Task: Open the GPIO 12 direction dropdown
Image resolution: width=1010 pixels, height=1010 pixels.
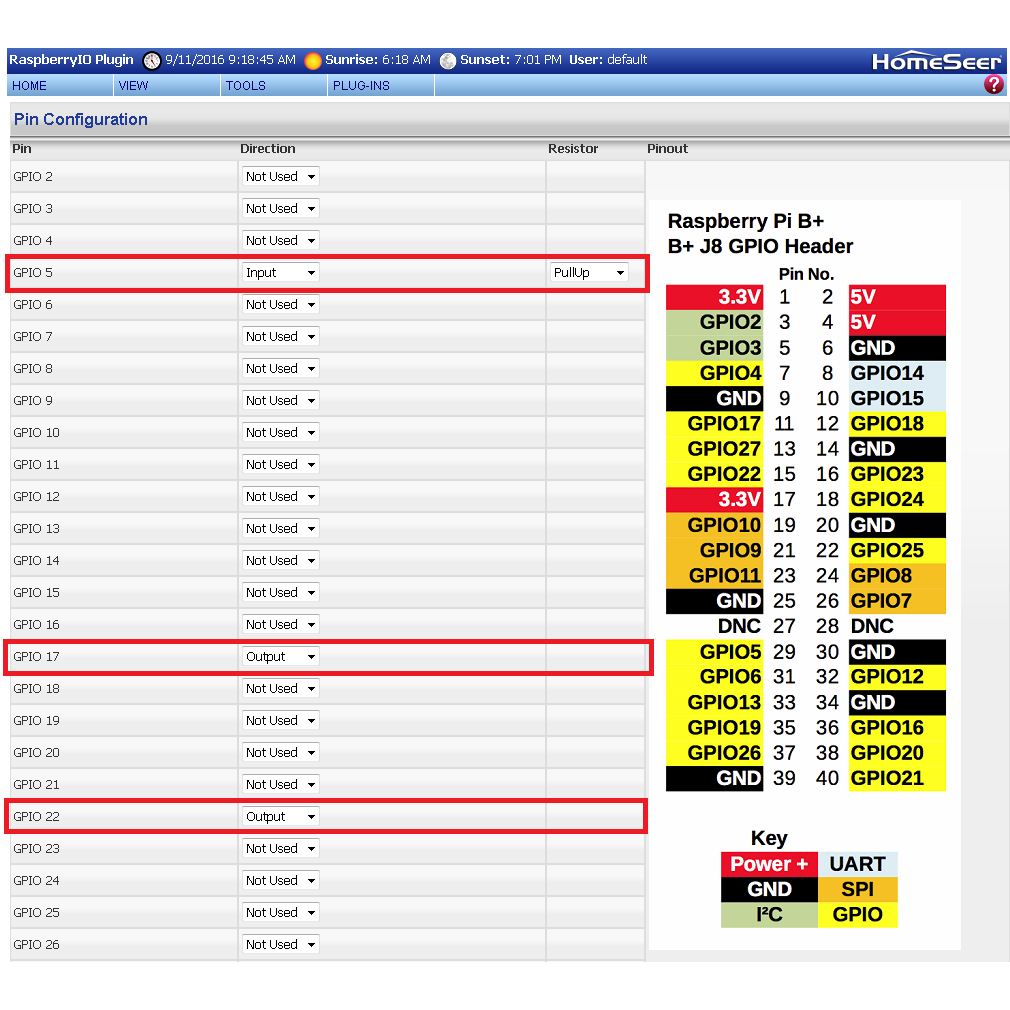Action: (x=280, y=497)
